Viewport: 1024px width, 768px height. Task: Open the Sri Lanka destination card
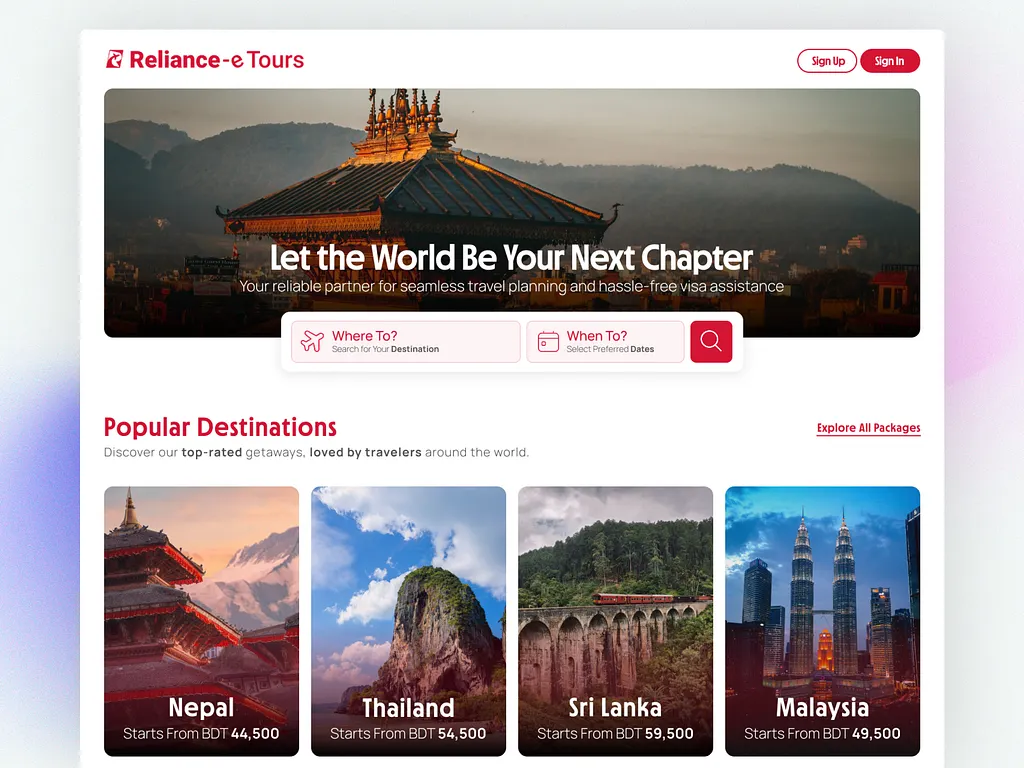[615, 621]
